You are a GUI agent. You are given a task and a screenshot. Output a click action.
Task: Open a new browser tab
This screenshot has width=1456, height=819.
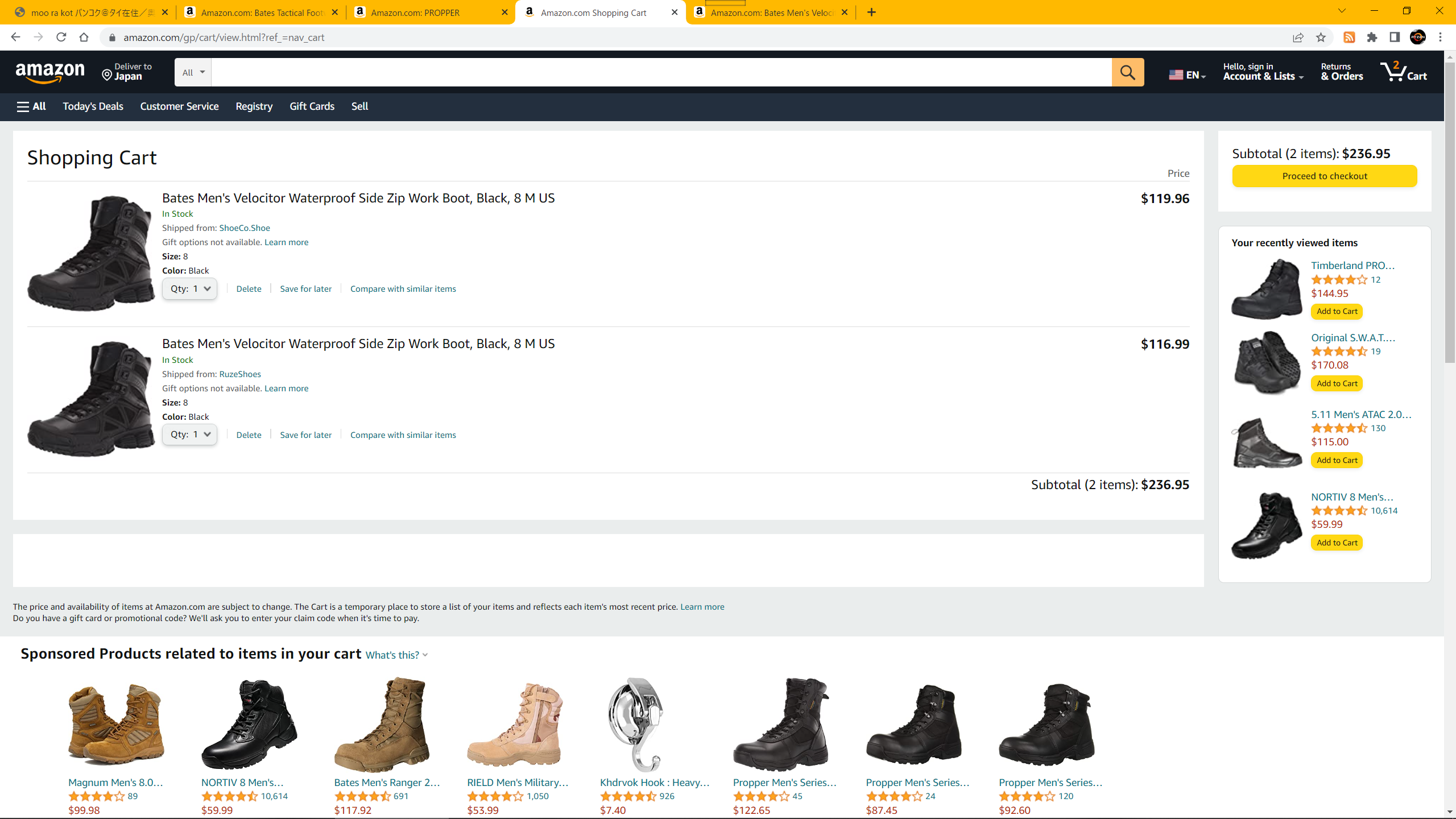point(871,12)
